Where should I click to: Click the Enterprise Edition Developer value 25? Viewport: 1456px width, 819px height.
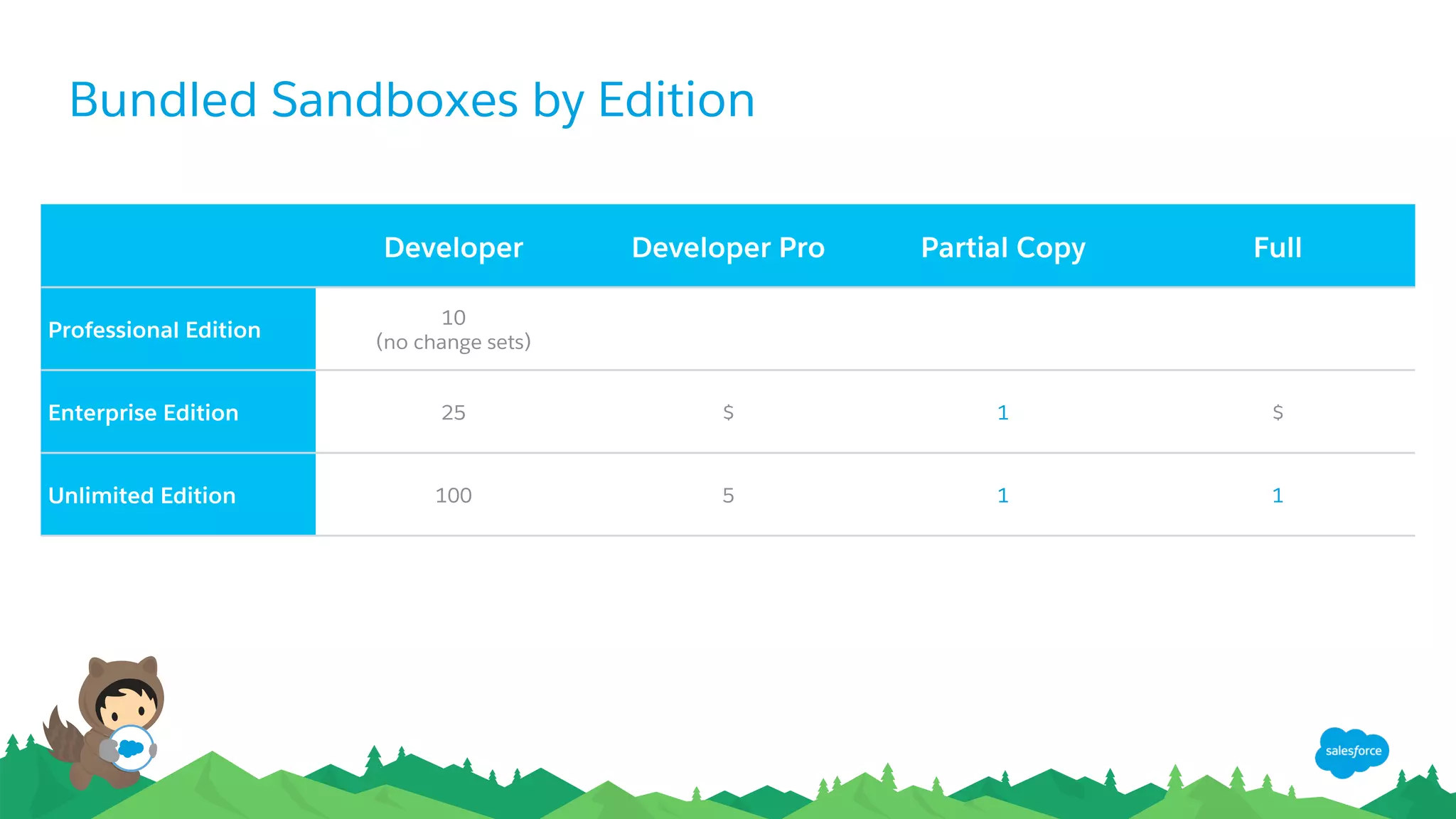point(454,412)
